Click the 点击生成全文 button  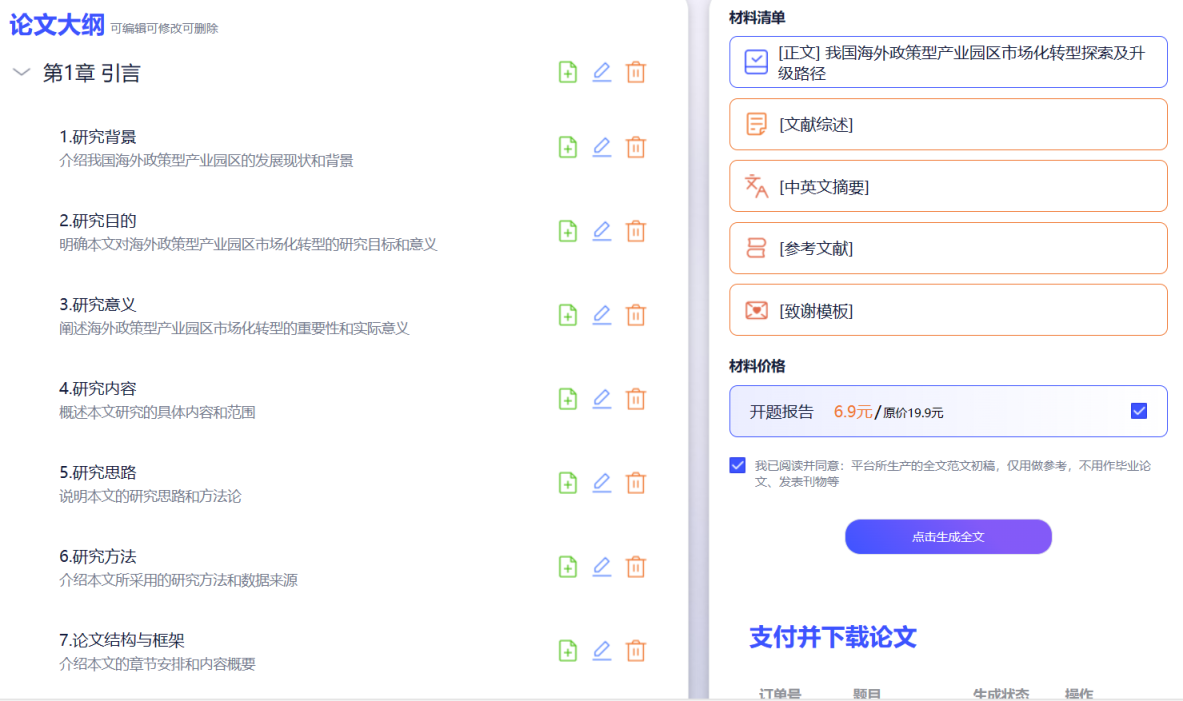click(947, 537)
